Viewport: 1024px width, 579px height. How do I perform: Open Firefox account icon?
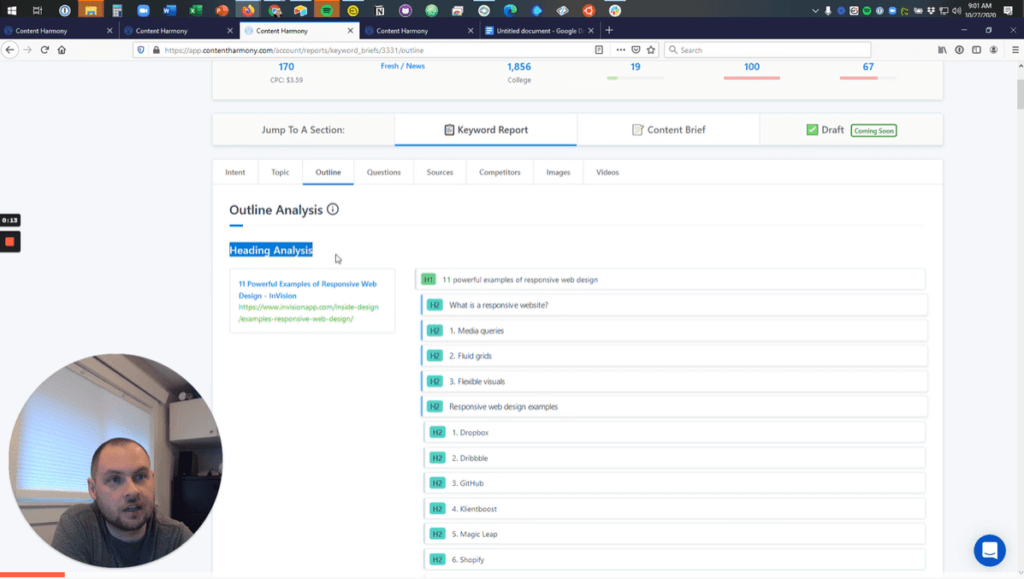point(993,50)
